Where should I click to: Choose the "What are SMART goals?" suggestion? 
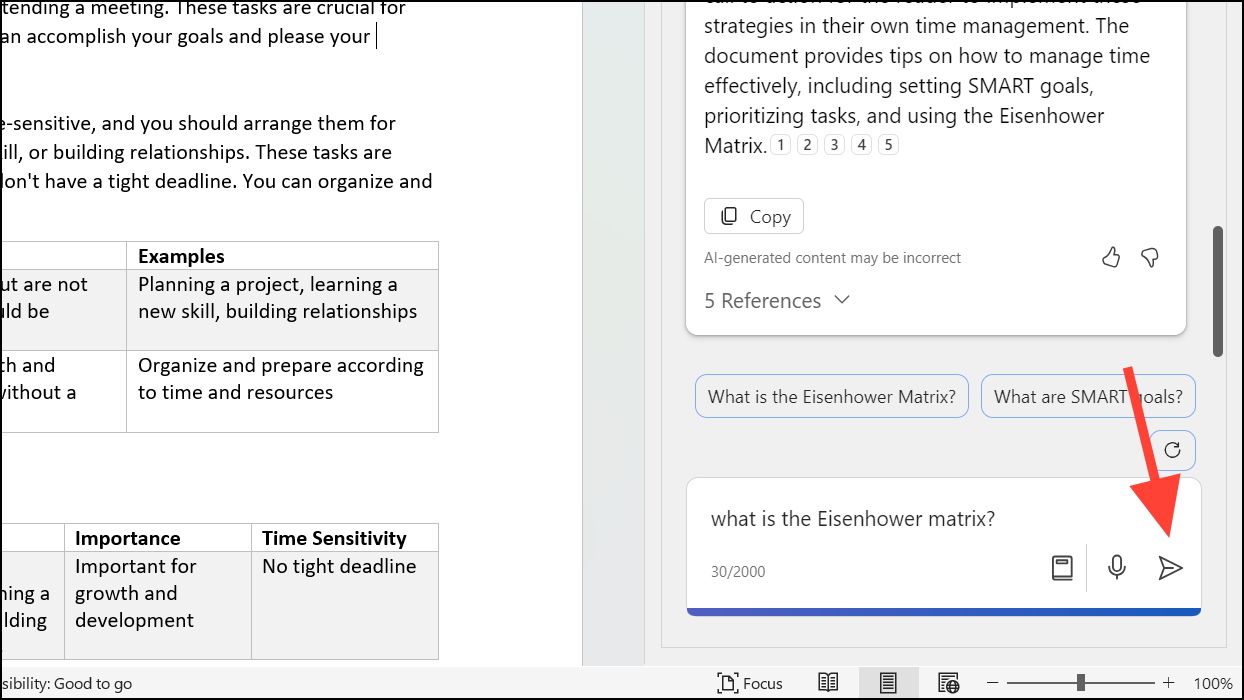pyautogui.click(x=1088, y=396)
